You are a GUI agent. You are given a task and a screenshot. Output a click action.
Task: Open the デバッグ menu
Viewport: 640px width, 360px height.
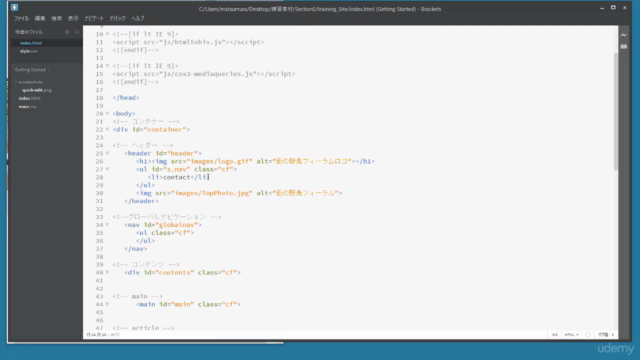click(118, 18)
